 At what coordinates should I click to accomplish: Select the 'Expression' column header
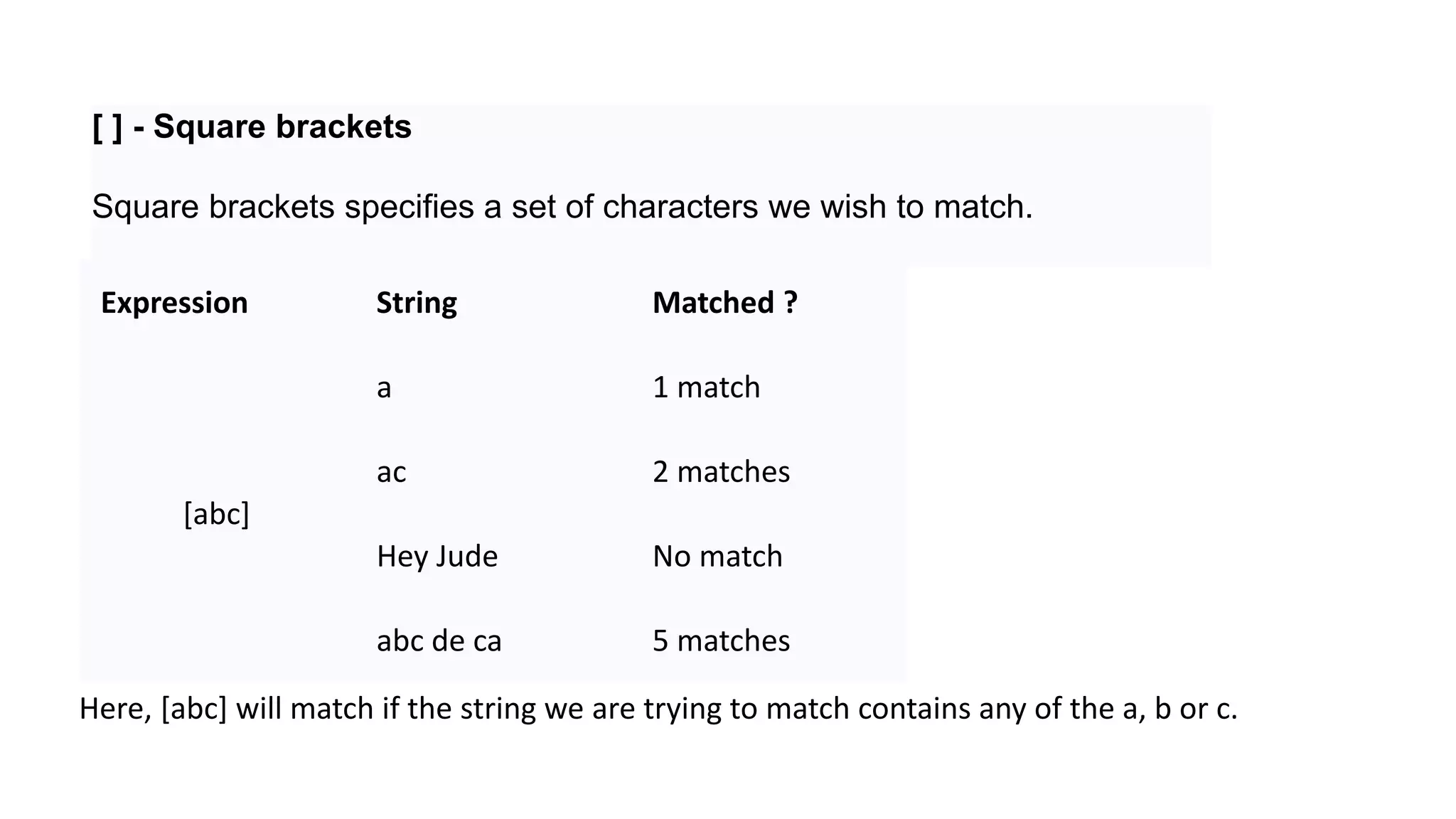tap(174, 303)
